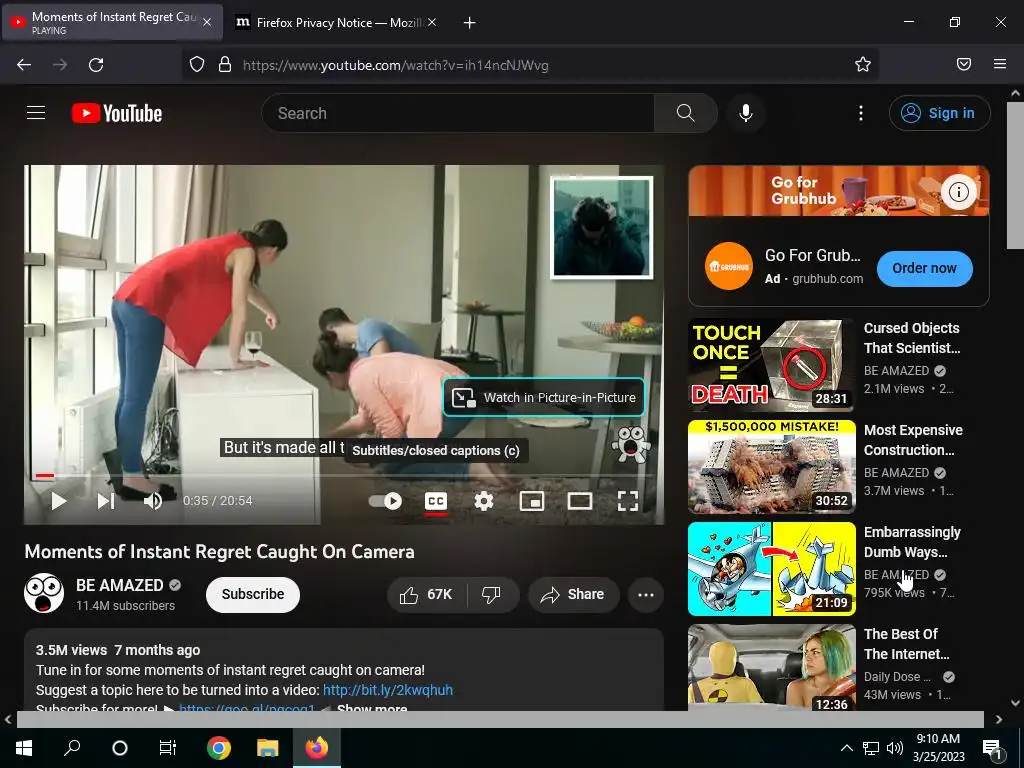Viewport: 1024px width, 768px height.
Task: Activate miniplayer mode
Action: 532,501
